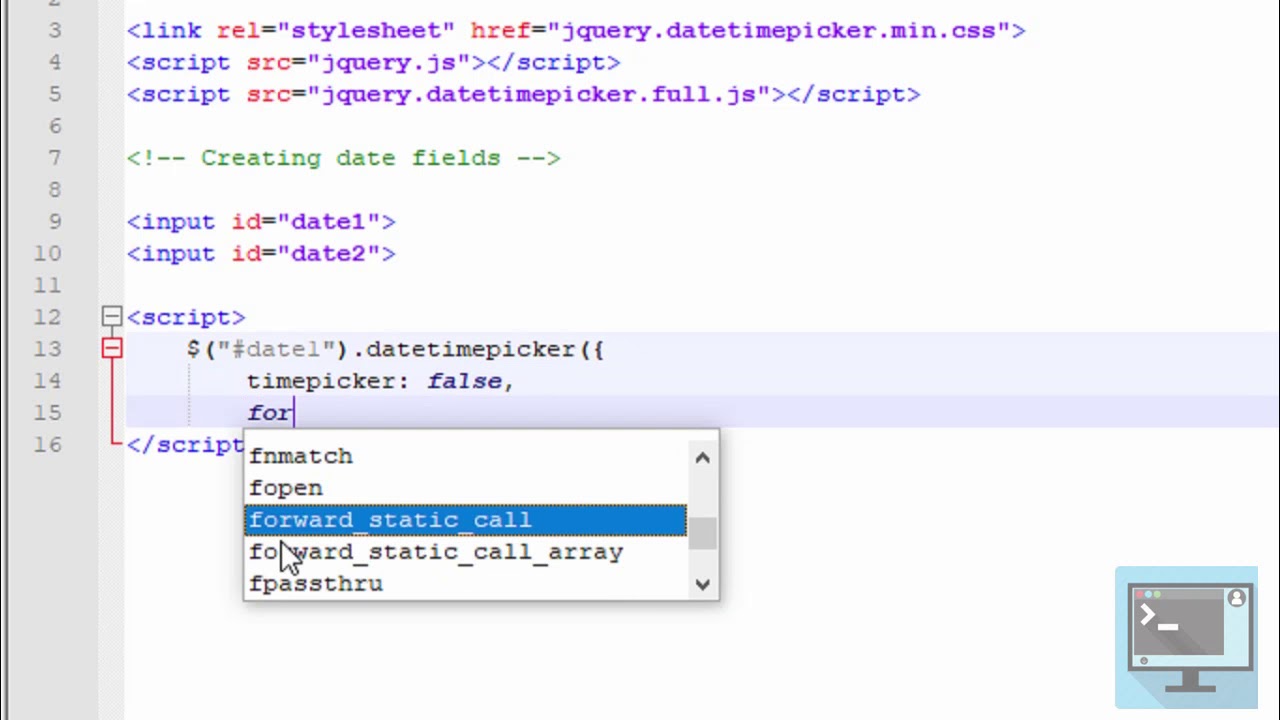Click the typed "for" text on line 15
The width and height of the screenshot is (1280, 720).
[269, 413]
